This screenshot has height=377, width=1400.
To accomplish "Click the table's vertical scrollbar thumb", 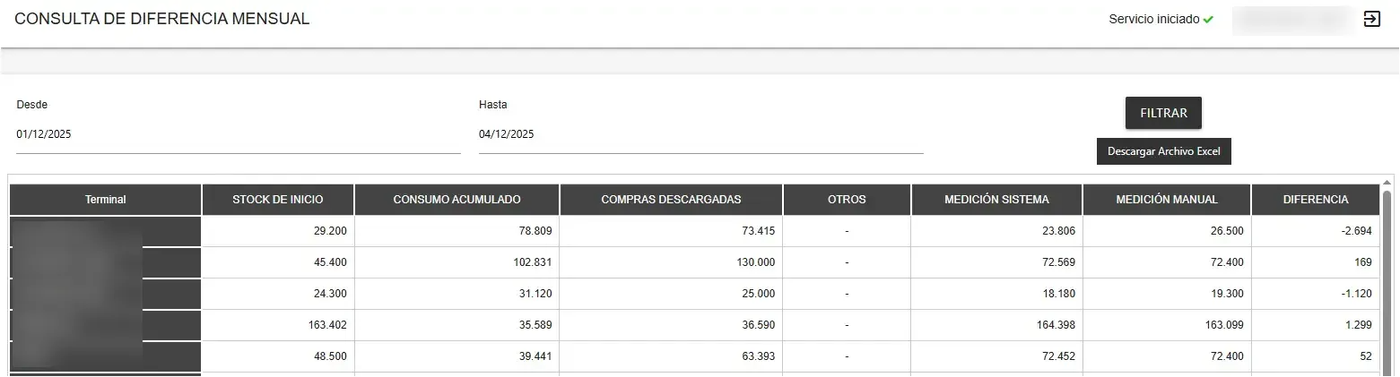I will 1387,283.
